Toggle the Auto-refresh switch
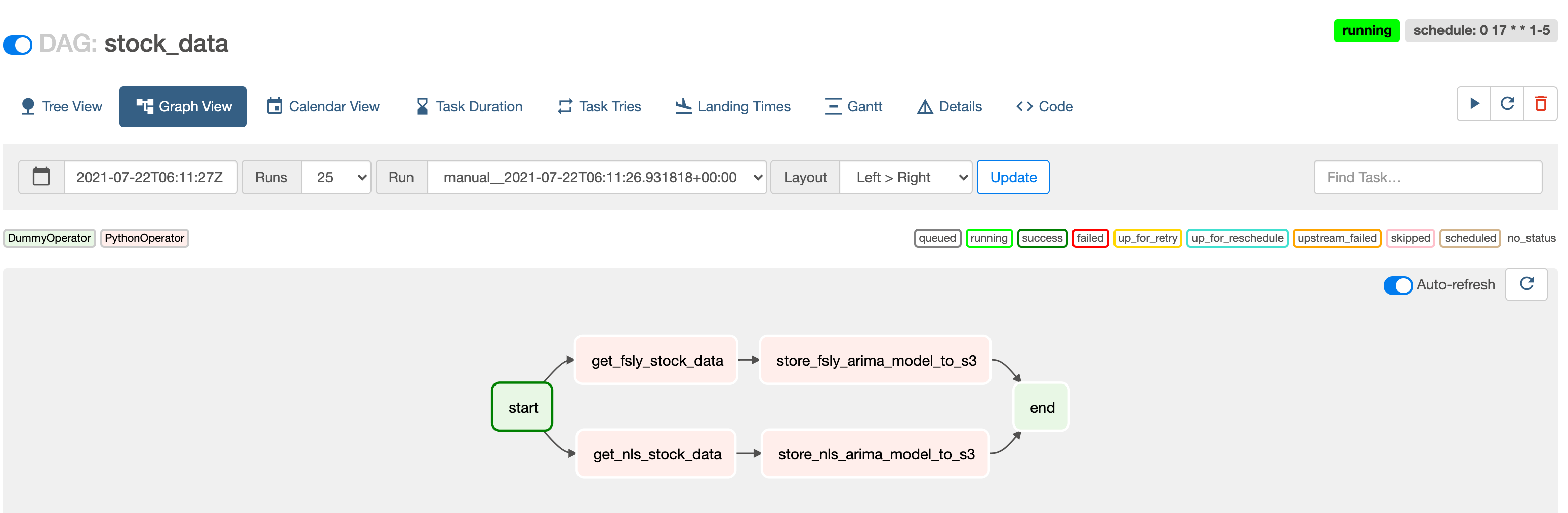The width and height of the screenshot is (1568, 513). (x=1397, y=285)
